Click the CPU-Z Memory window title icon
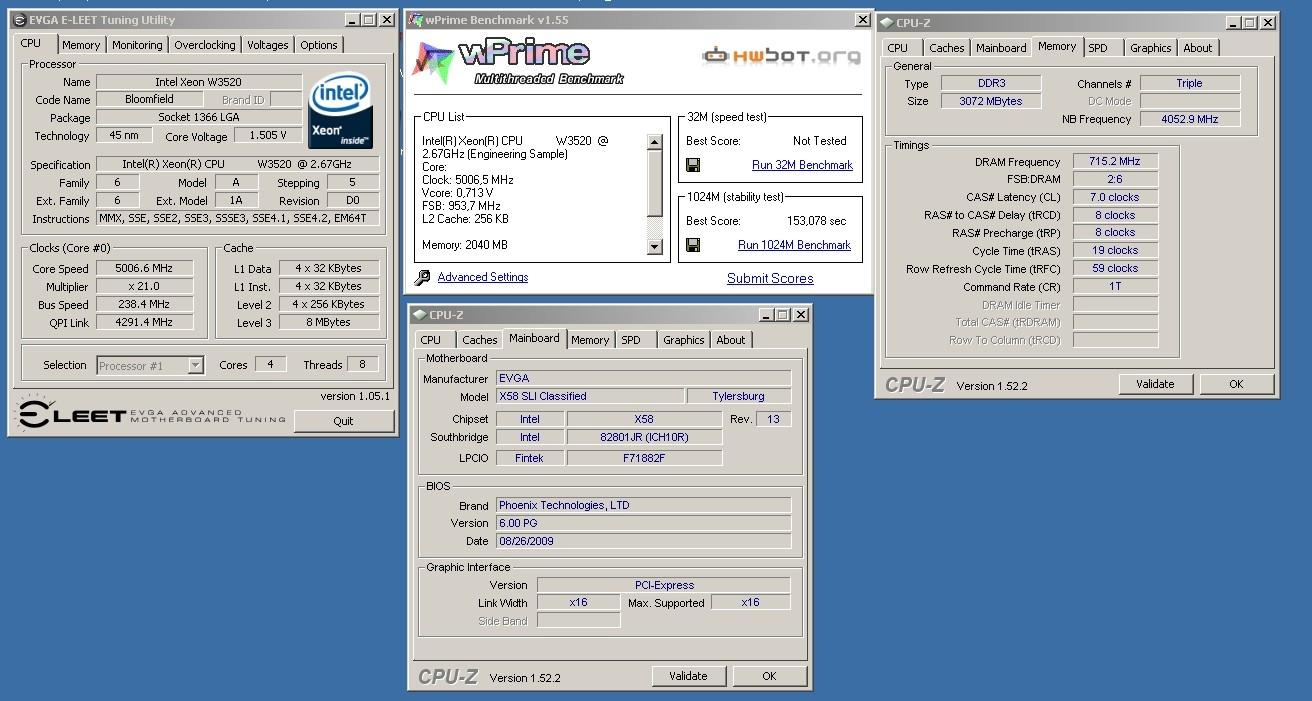Screen dimensions: 1312x701 pos(886,23)
